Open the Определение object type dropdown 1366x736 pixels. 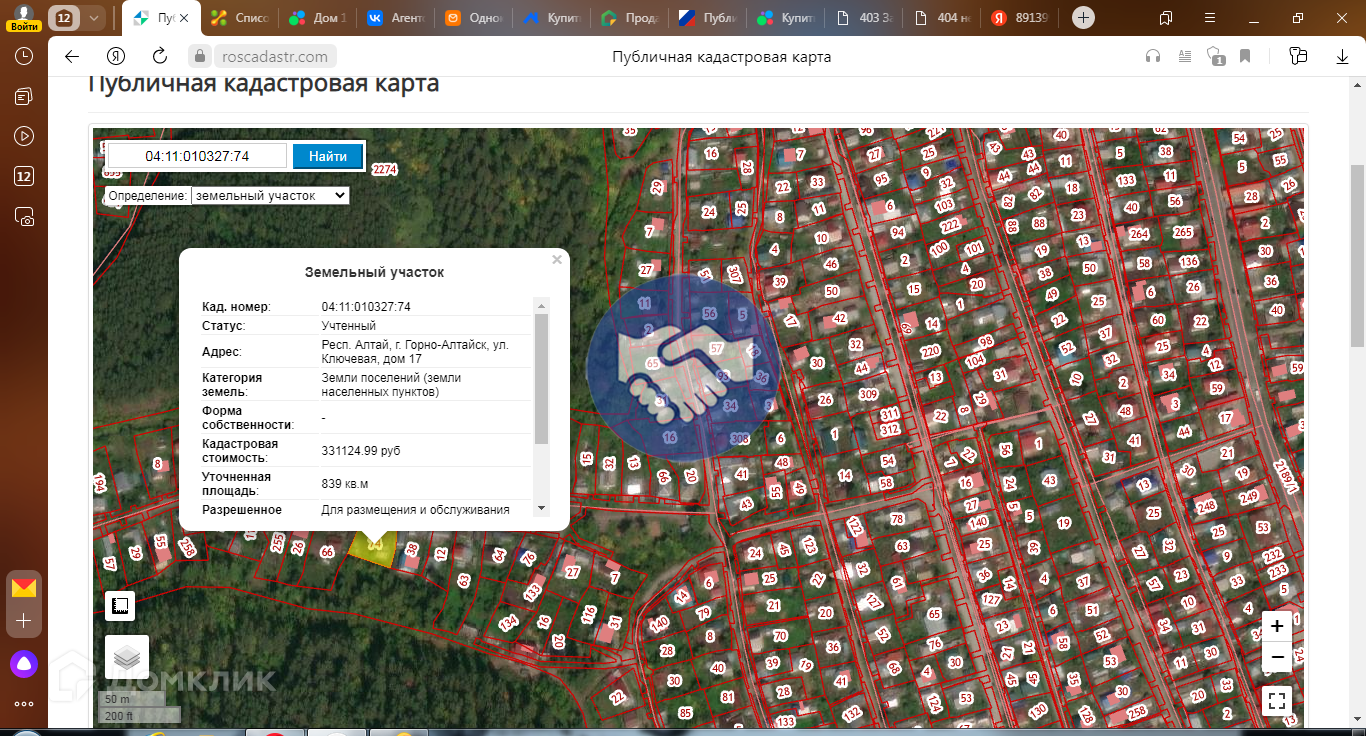270,196
